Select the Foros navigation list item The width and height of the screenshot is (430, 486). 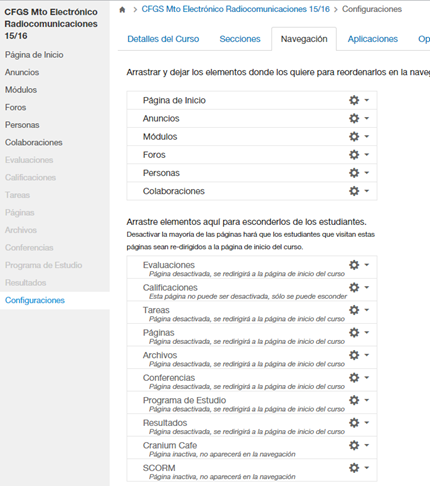click(x=252, y=155)
